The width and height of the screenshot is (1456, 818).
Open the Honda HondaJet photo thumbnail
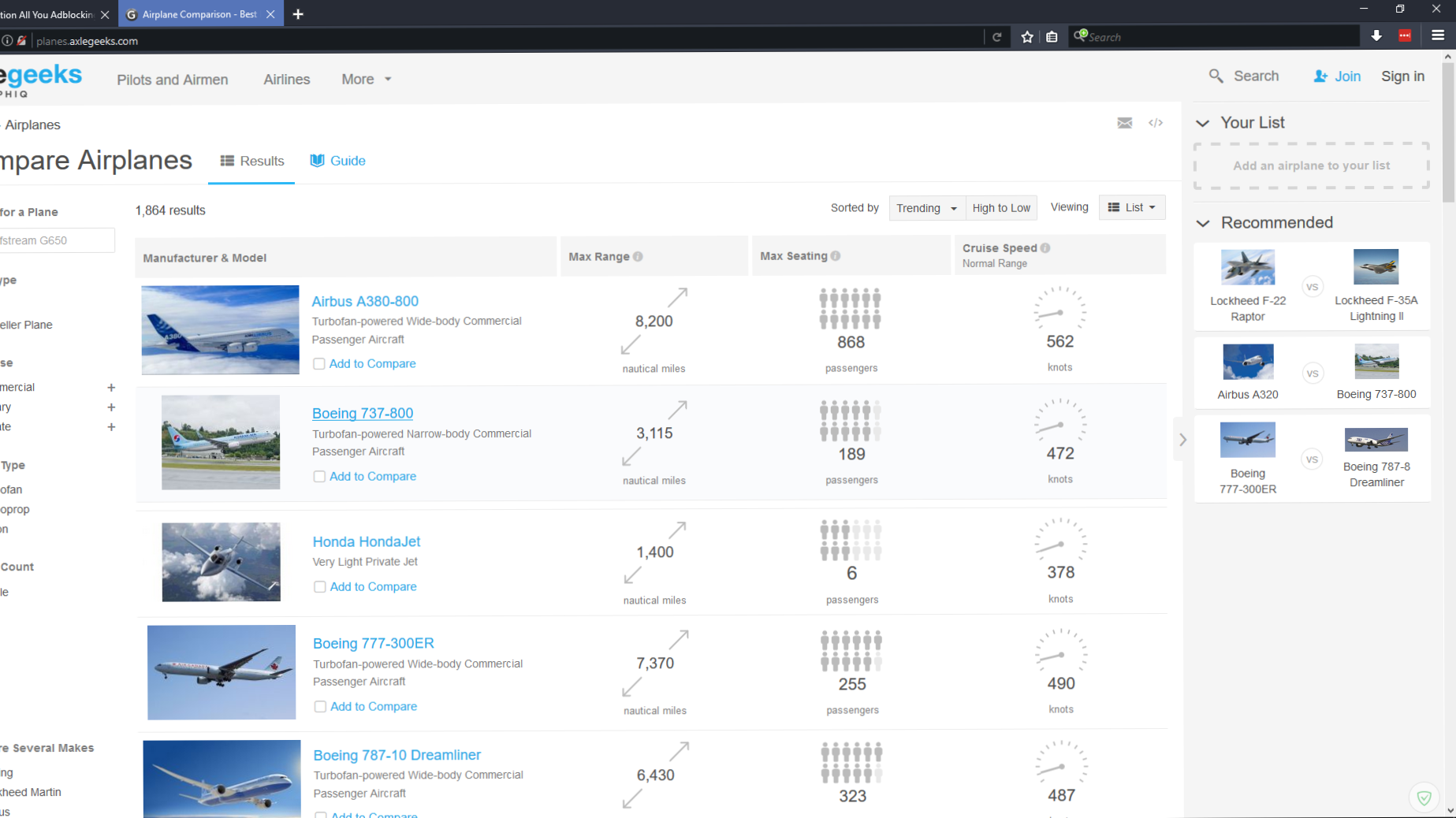tap(221, 562)
